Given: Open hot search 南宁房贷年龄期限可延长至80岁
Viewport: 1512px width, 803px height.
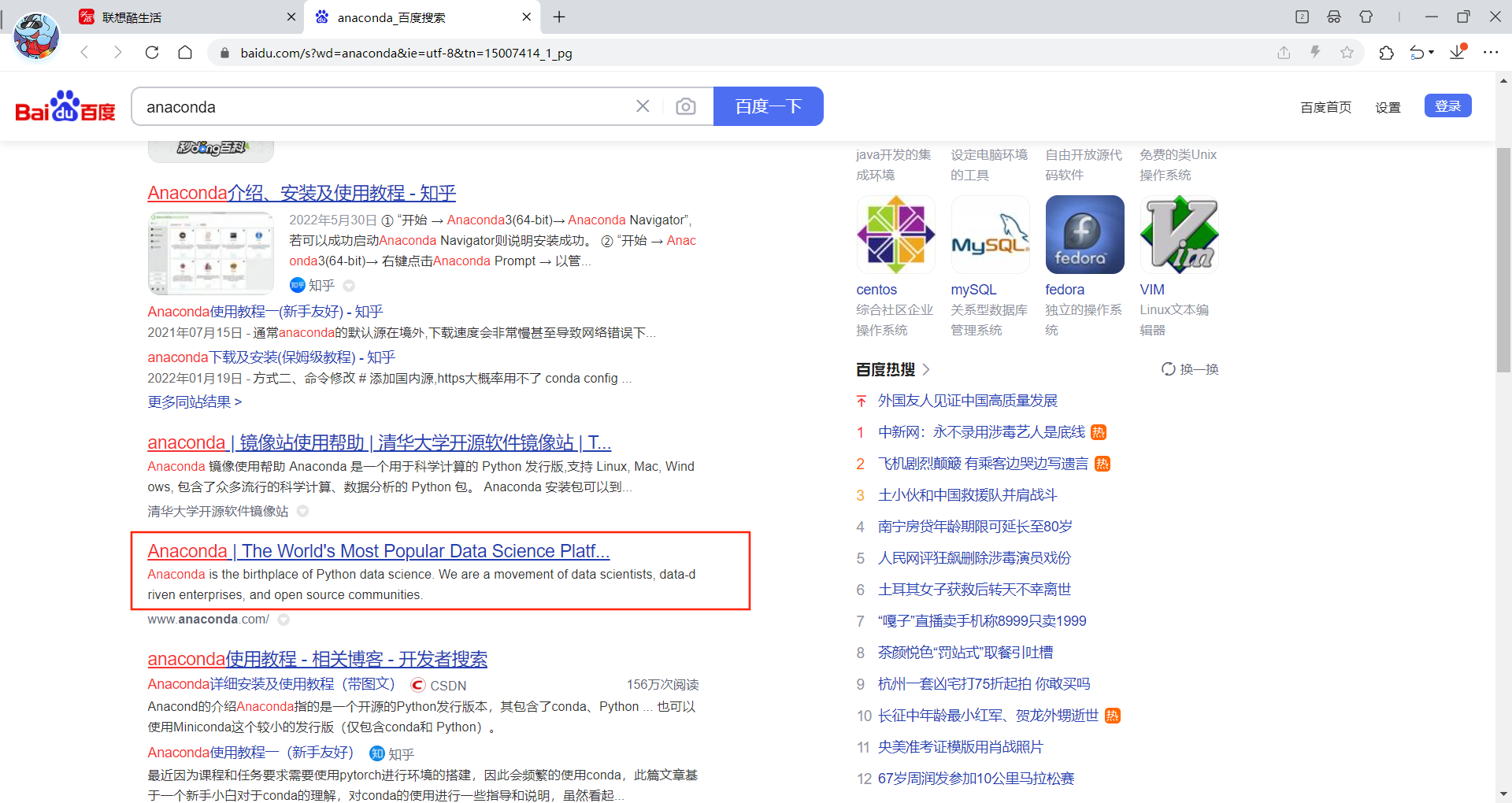Looking at the screenshot, I should coord(975,527).
